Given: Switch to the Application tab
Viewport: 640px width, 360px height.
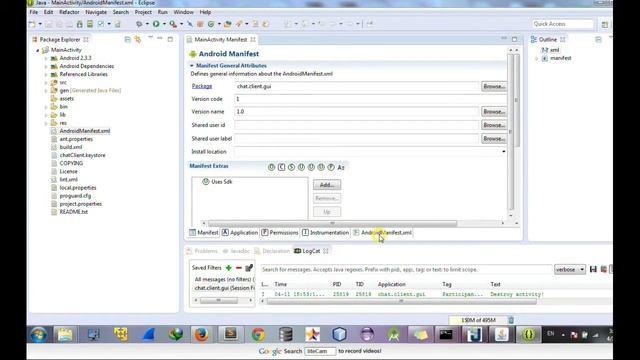Looking at the screenshot, I should (240, 233).
